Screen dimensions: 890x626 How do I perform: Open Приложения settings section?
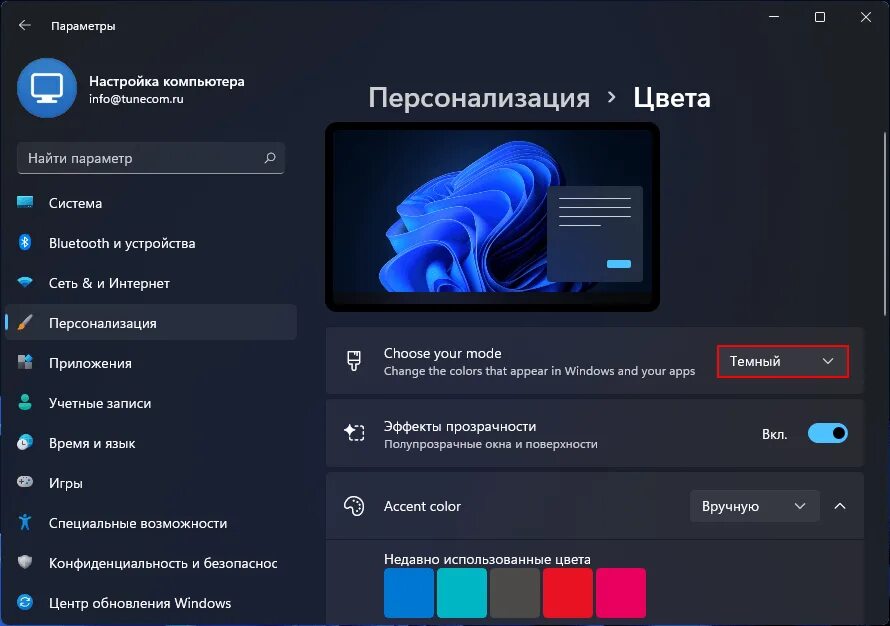pos(151,363)
